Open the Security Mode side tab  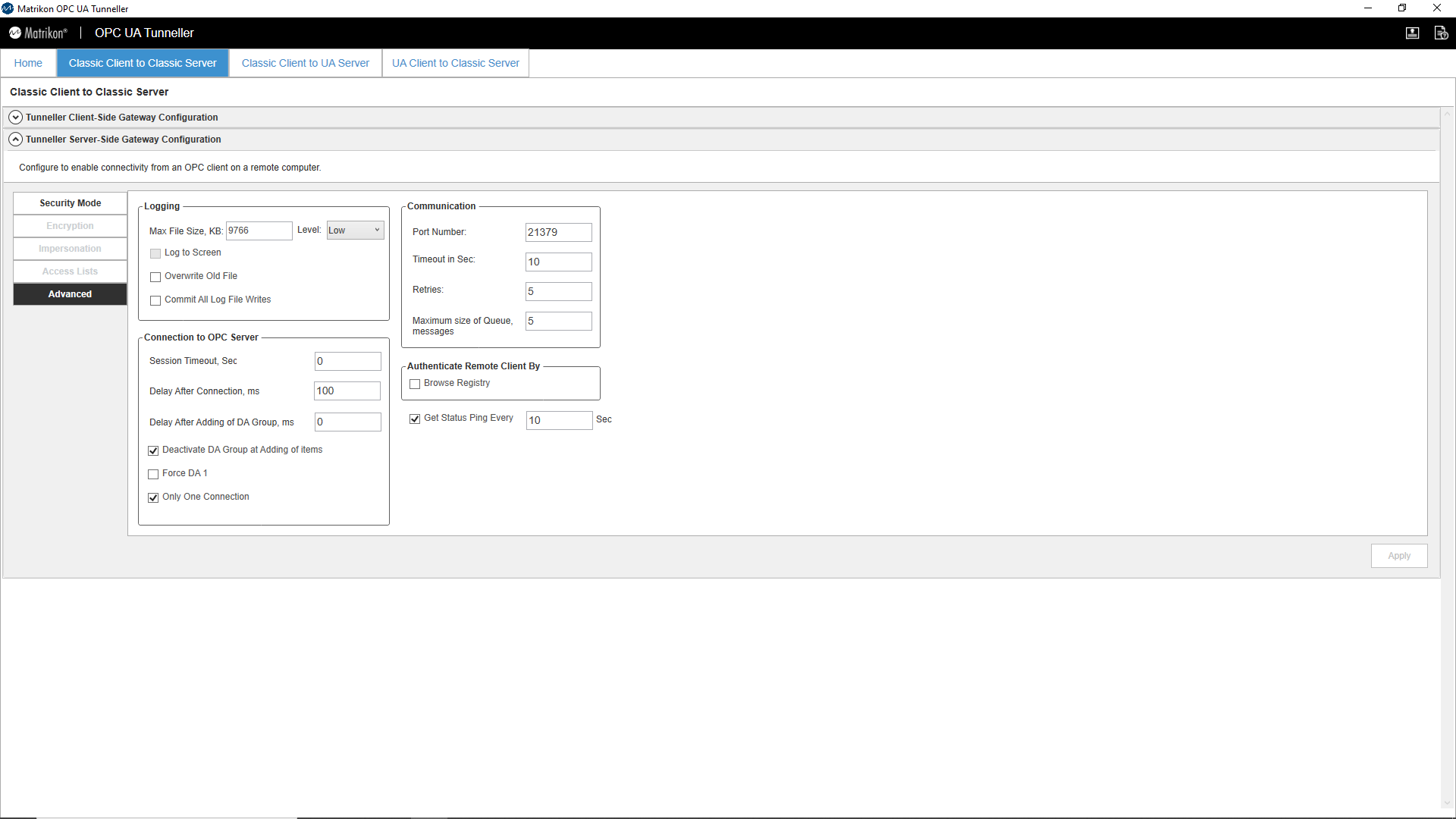point(70,203)
